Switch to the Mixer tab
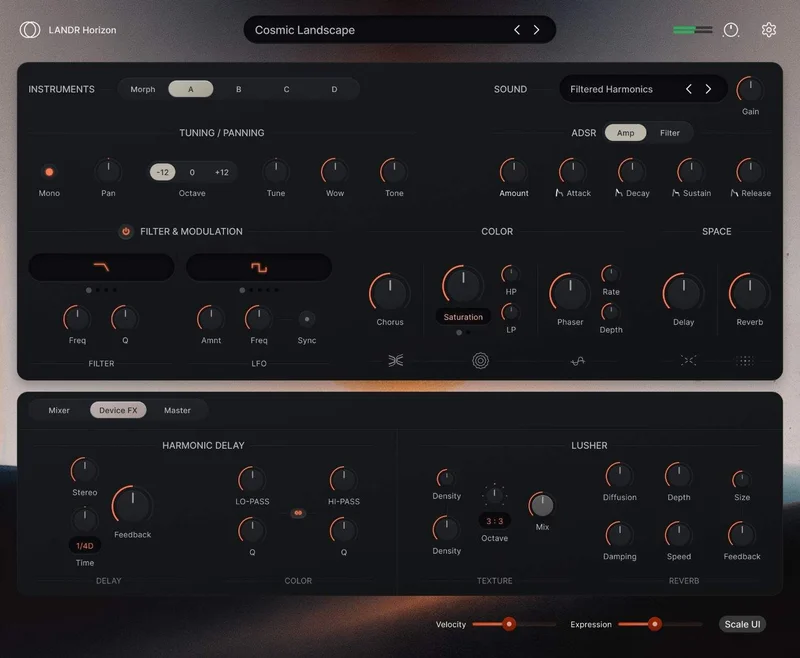800x658 pixels. pyautogui.click(x=59, y=410)
